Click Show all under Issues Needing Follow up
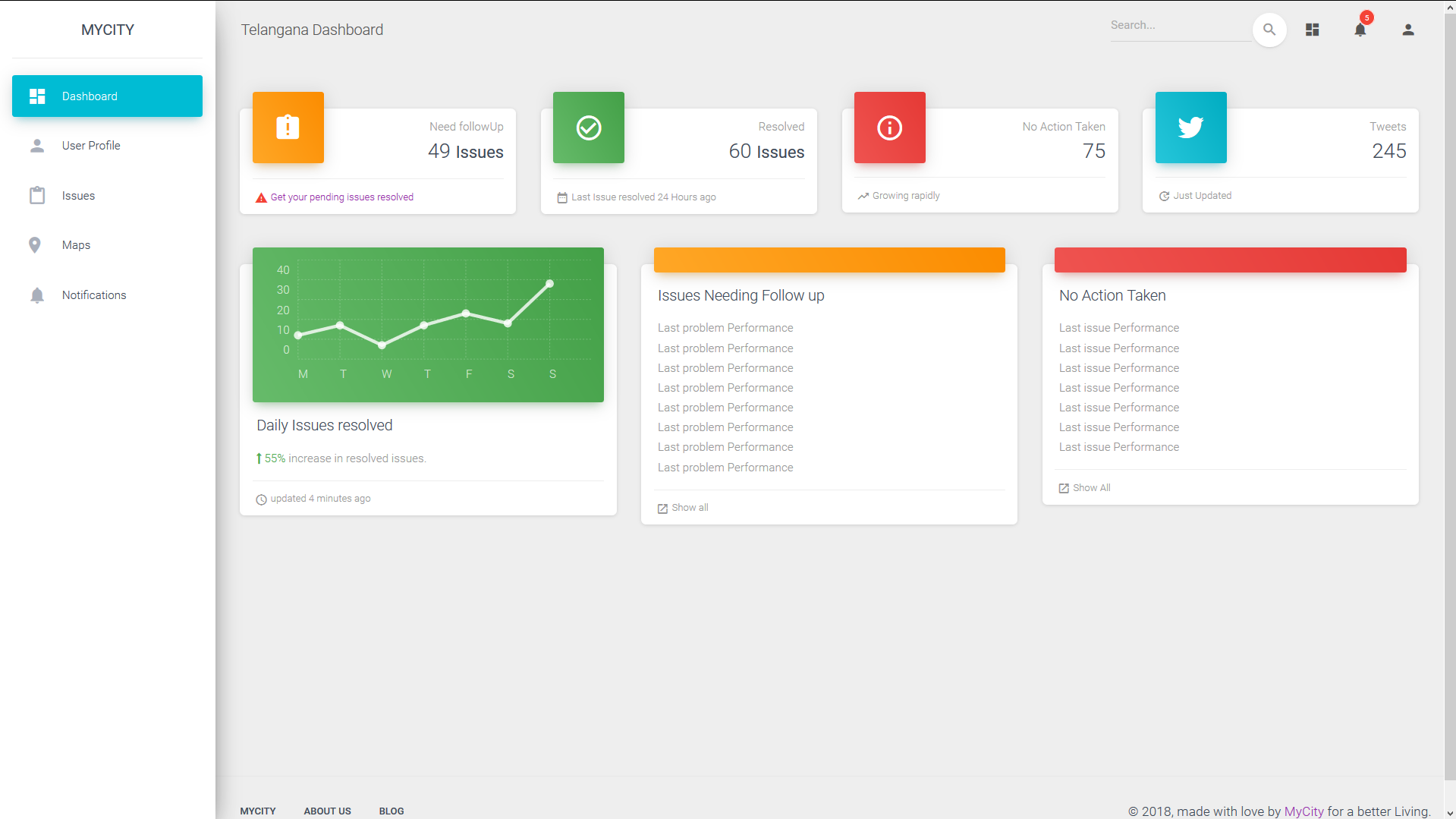Screen dimensions: 1456x819 (689, 508)
